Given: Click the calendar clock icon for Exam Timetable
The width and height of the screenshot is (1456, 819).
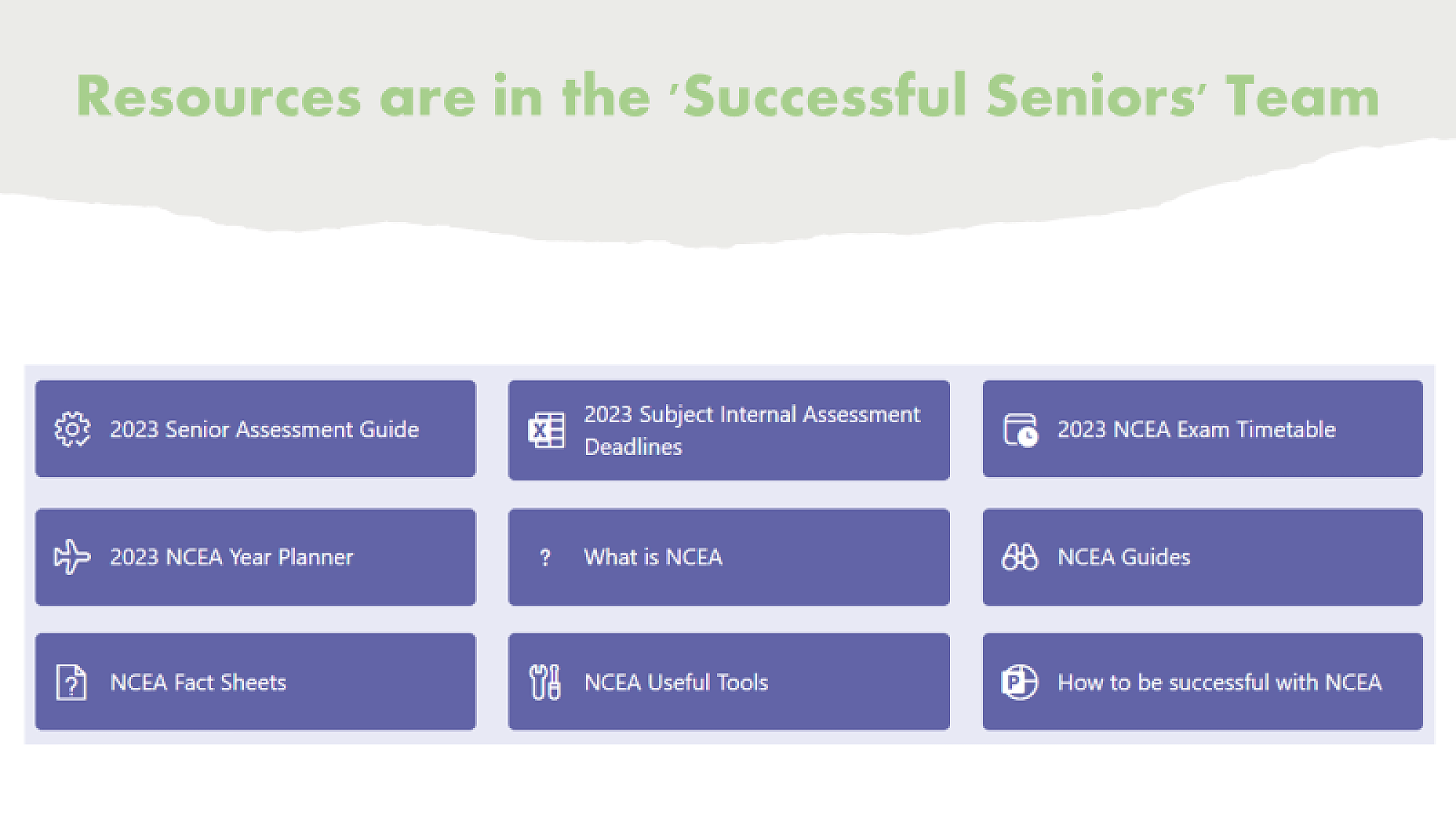Looking at the screenshot, I should (1020, 430).
